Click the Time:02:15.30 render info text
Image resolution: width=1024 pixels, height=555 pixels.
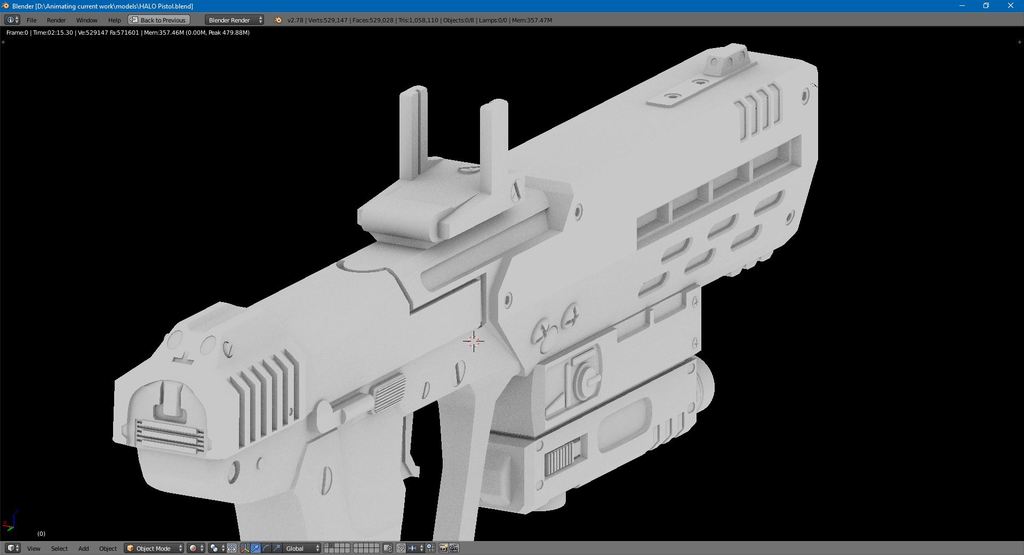click(x=53, y=32)
